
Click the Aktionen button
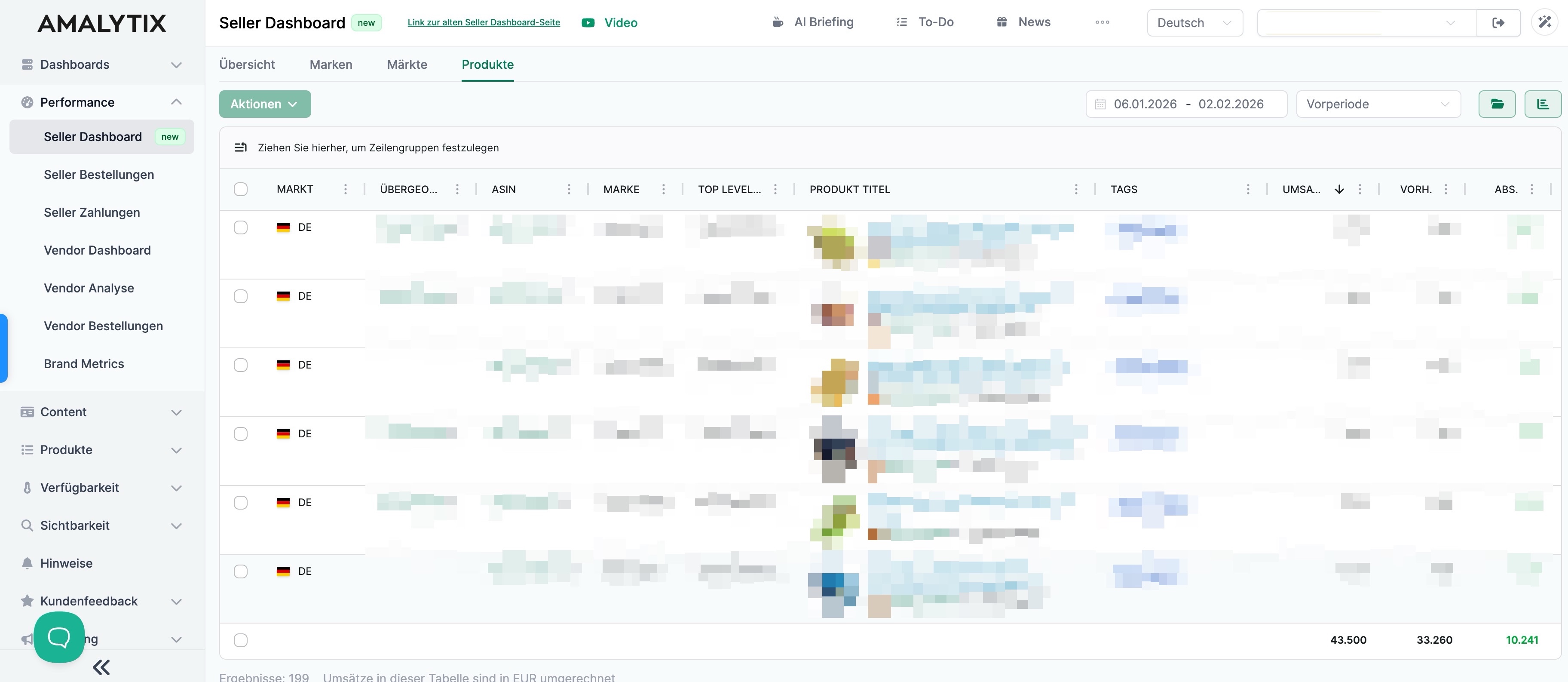(x=265, y=104)
